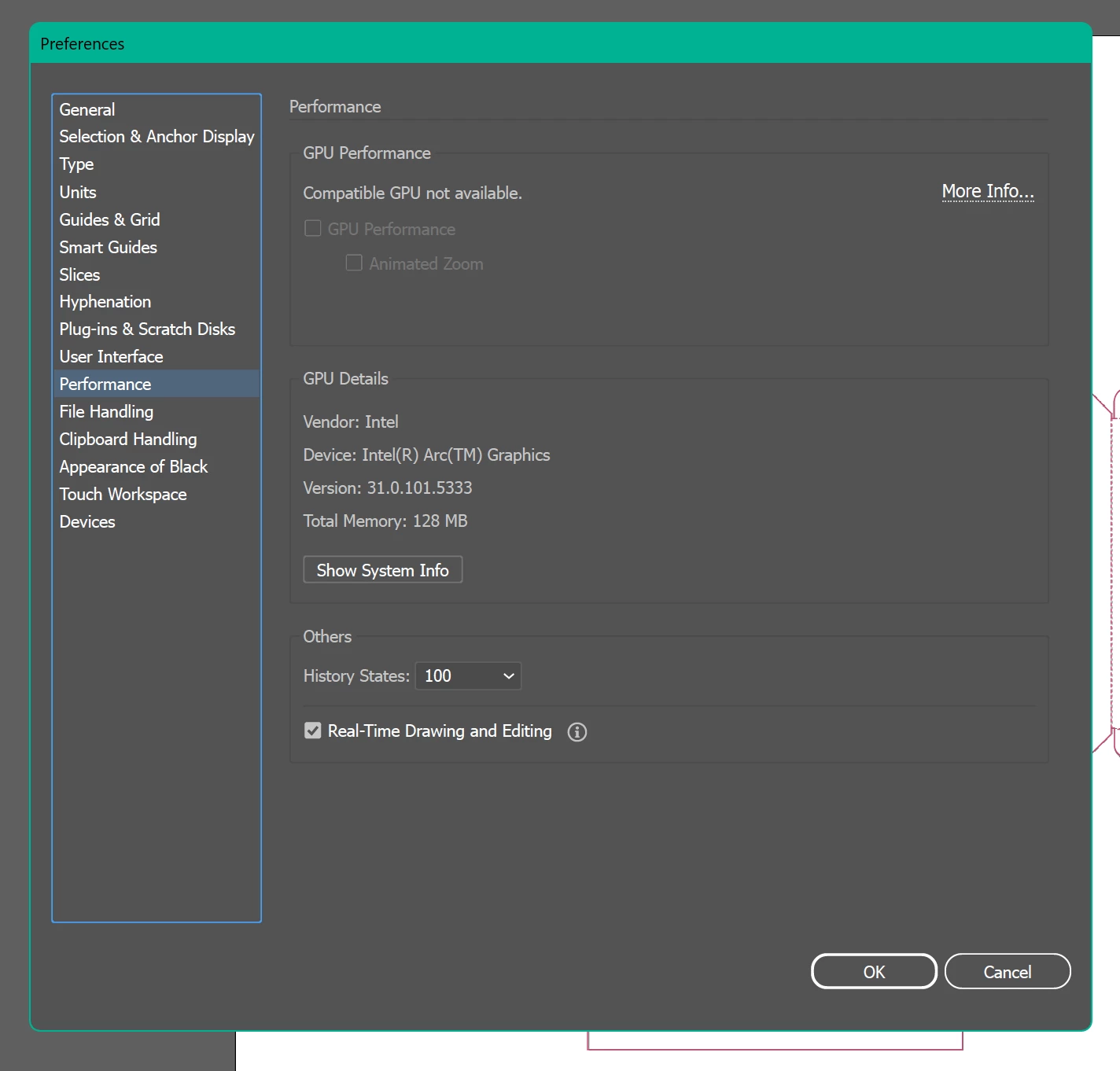Image resolution: width=1120 pixels, height=1071 pixels.
Task: Click 'Compatible GPU not available.' message
Action: click(x=413, y=193)
